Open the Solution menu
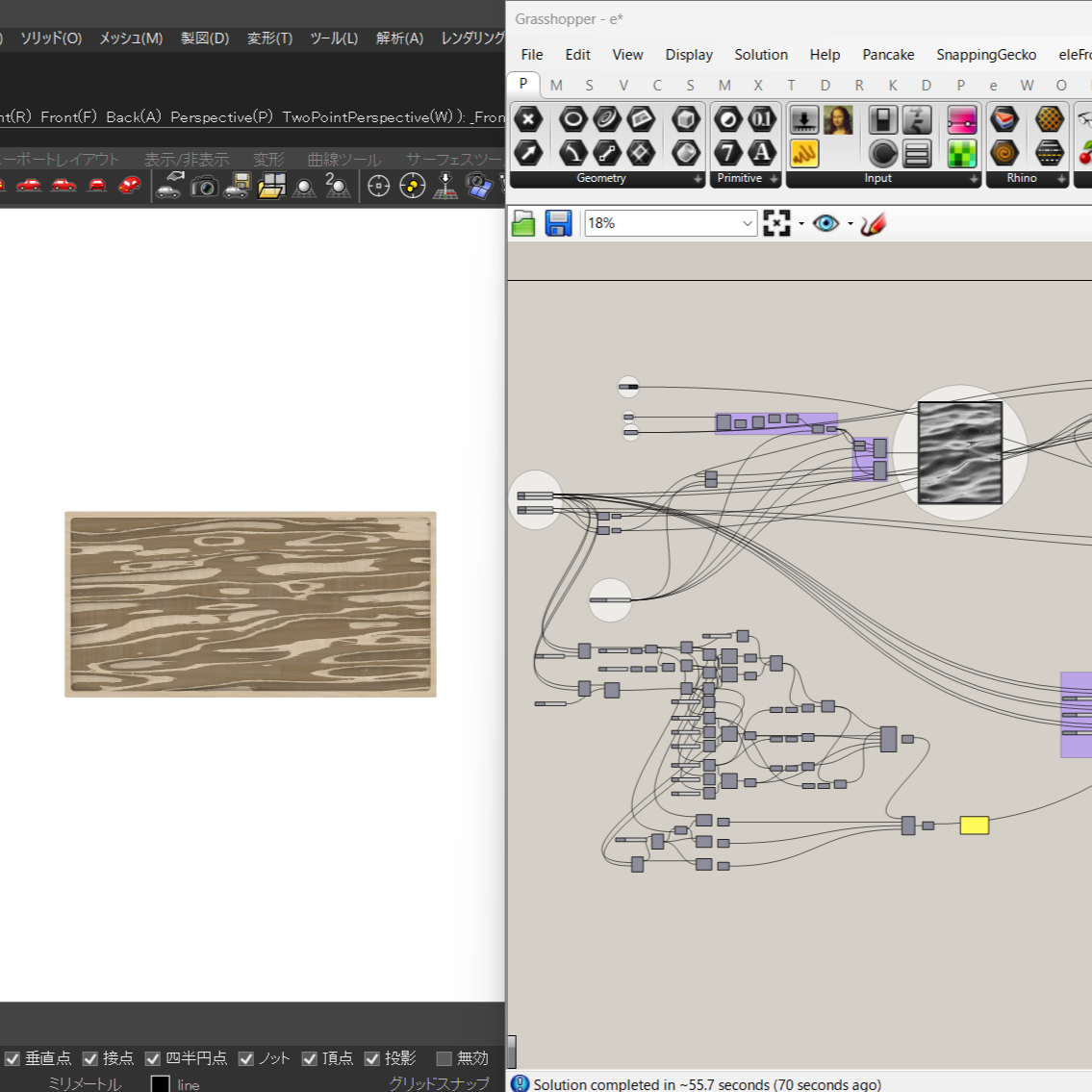 pyautogui.click(x=760, y=54)
